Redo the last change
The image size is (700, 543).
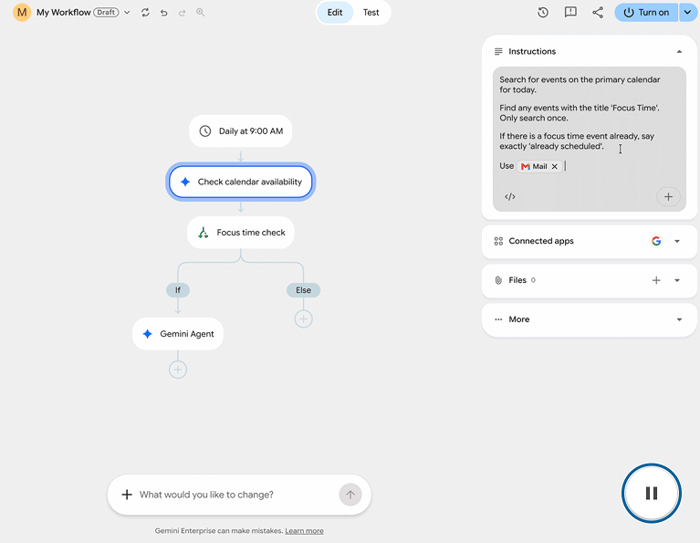click(182, 13)
